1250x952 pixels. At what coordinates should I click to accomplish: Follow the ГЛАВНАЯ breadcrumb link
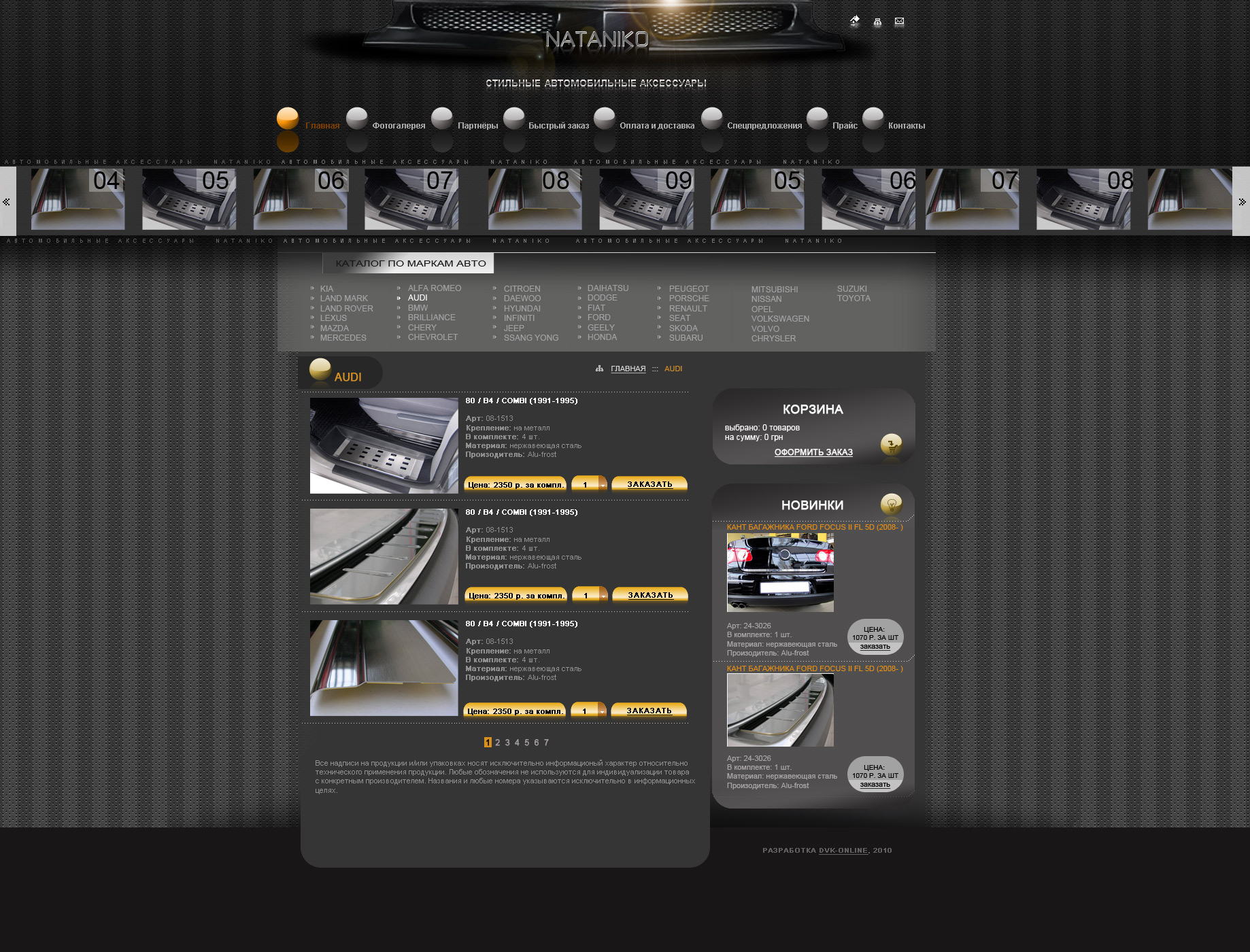click(x=628, y=369)
